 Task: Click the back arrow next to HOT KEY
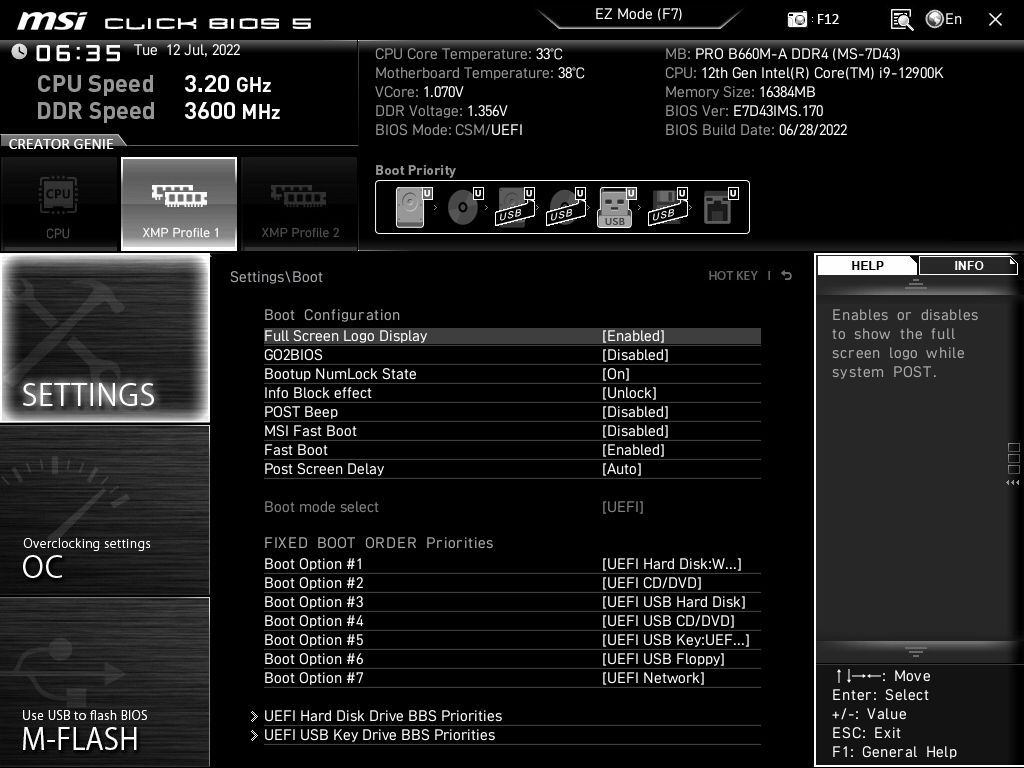pyautogui.click(x=786, y=276)
